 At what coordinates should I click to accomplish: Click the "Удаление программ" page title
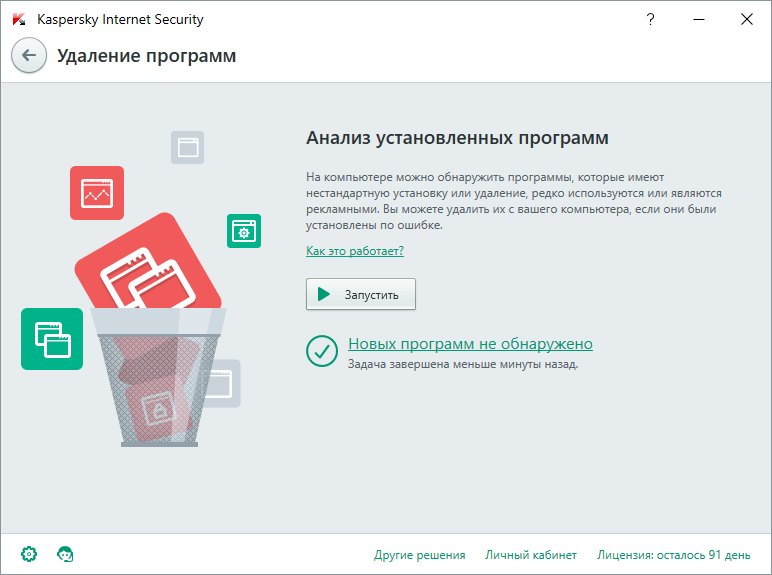[147, 56]
